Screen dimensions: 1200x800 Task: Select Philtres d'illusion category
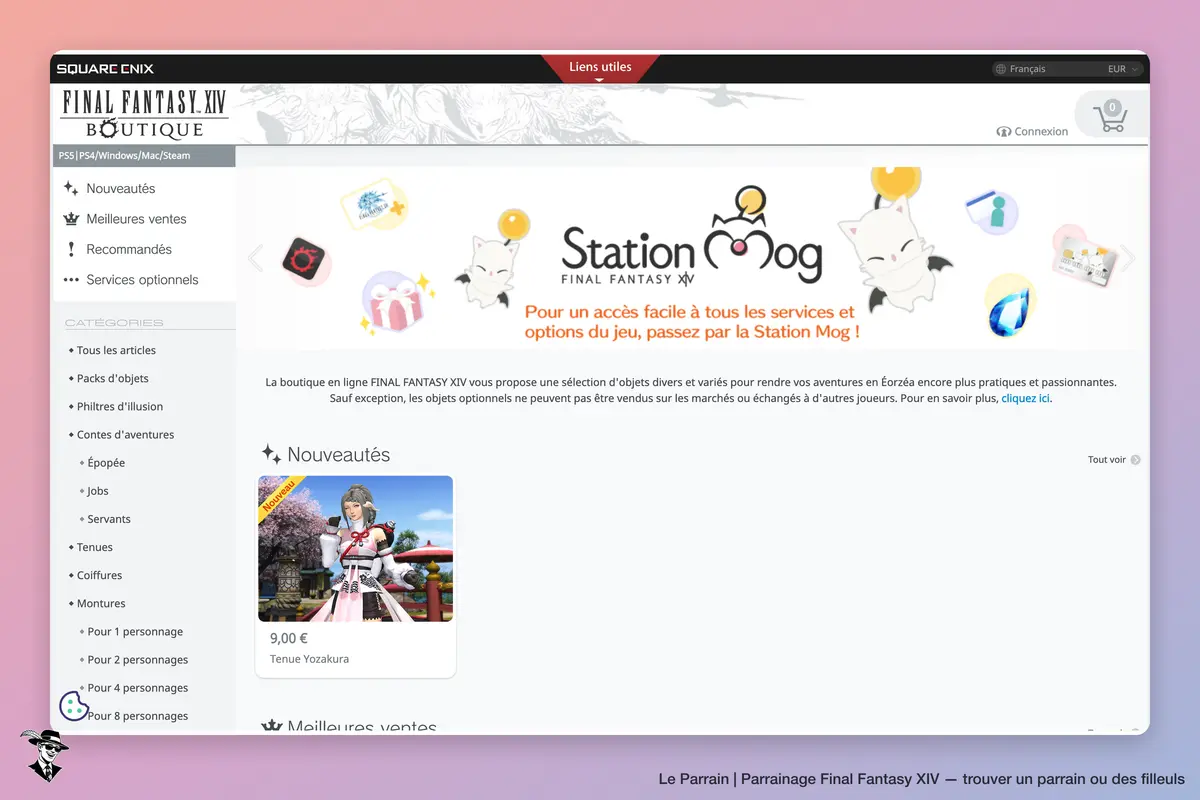120,406
